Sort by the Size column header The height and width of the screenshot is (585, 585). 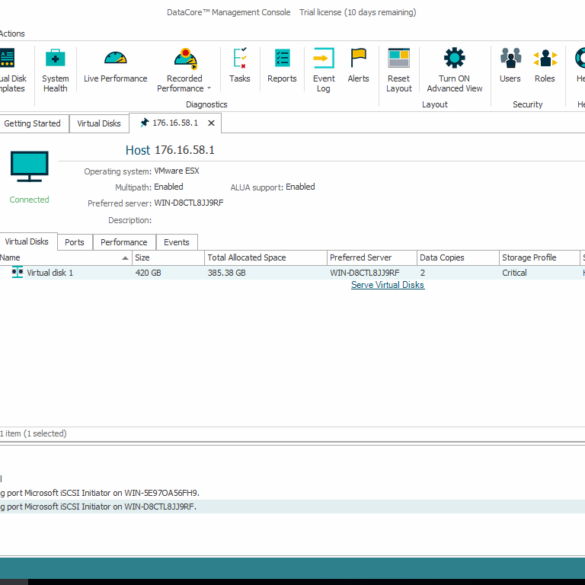click(168, 258)
